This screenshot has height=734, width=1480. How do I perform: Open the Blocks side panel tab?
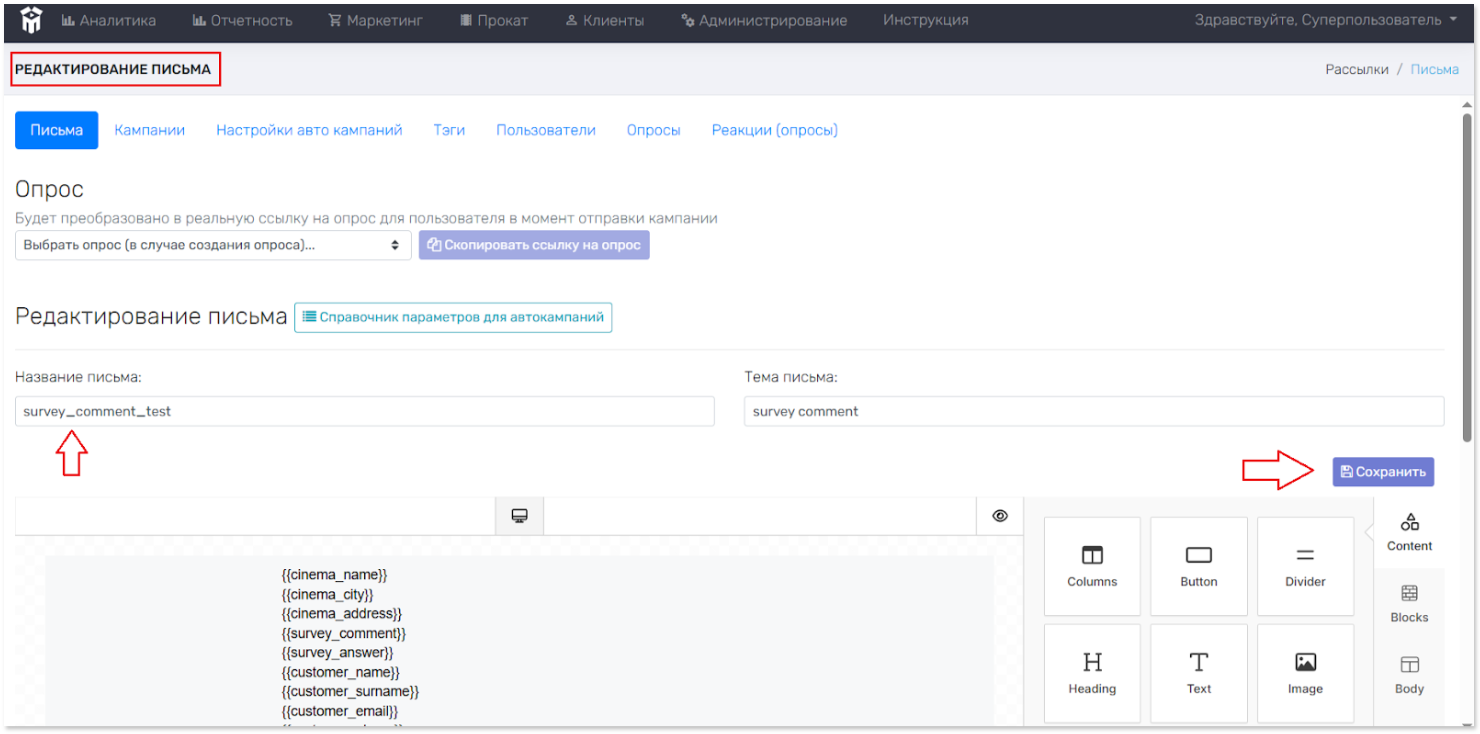pyautogui.click(x=1409, y=604)
